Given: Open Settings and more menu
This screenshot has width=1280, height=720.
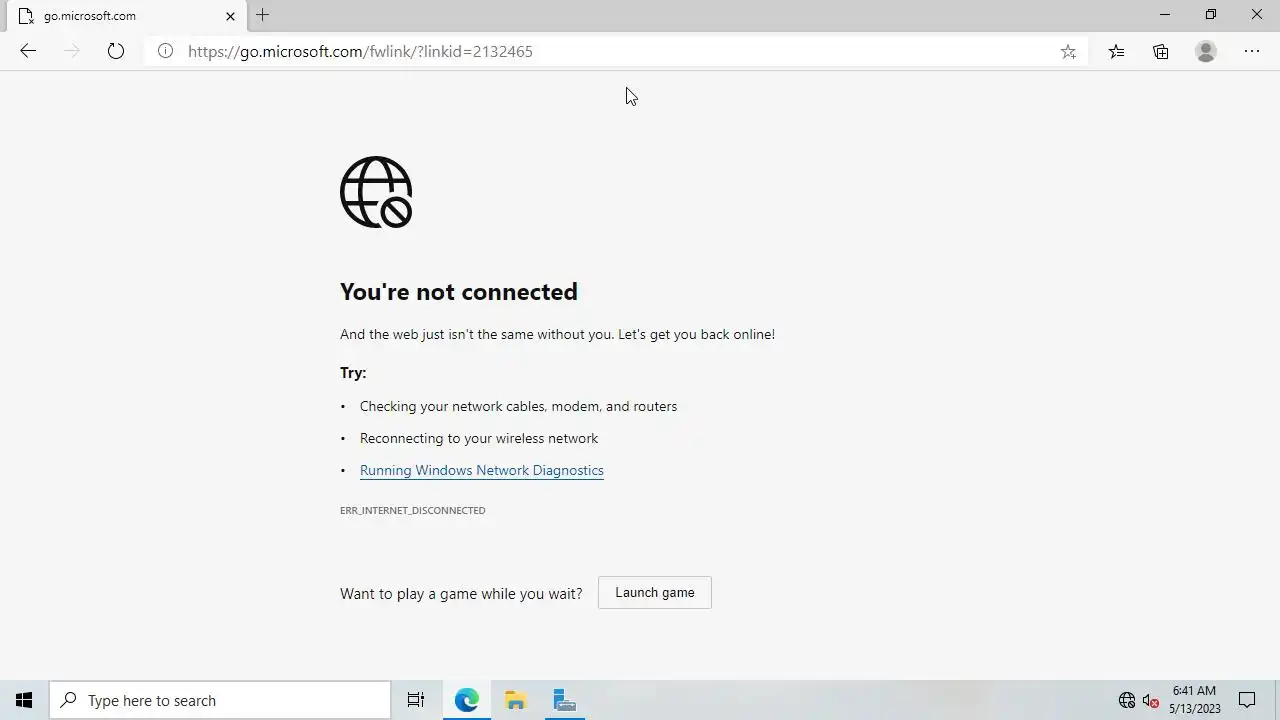Looking at the screenshot, I should (x=1252, y=51).
